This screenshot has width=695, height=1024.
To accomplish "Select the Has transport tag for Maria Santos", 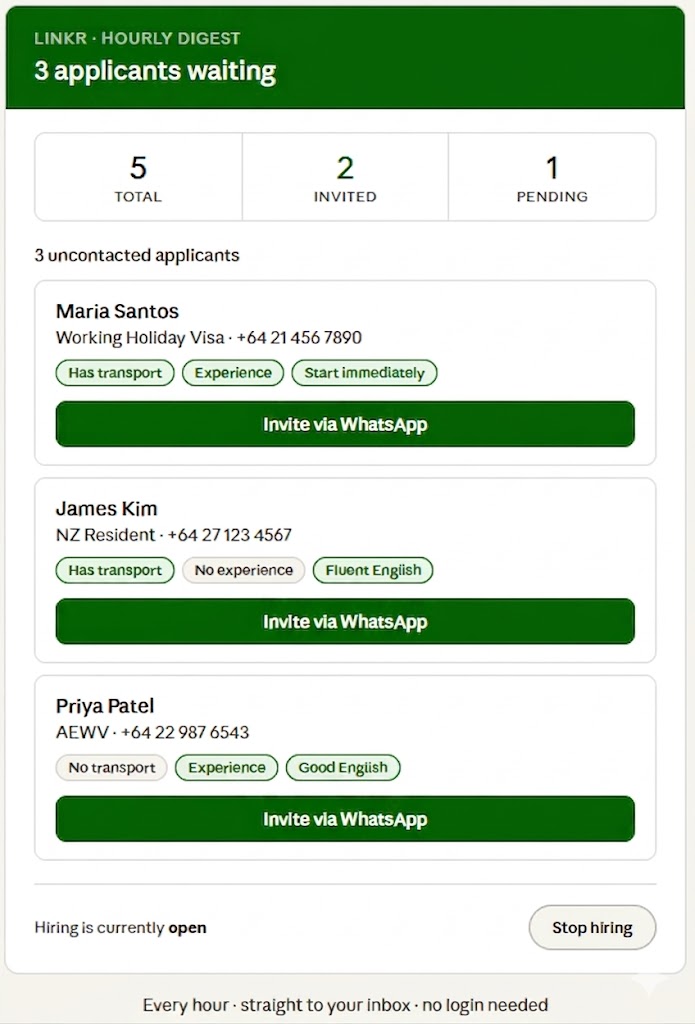I will point(114,372).
